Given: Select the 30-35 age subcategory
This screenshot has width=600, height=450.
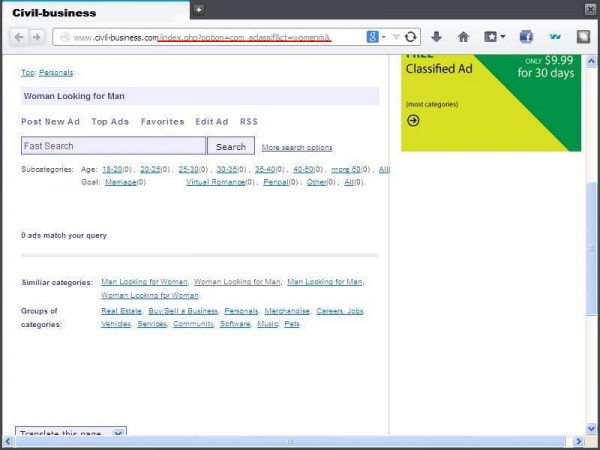Looking at the screenshot, I should point(227,169).
